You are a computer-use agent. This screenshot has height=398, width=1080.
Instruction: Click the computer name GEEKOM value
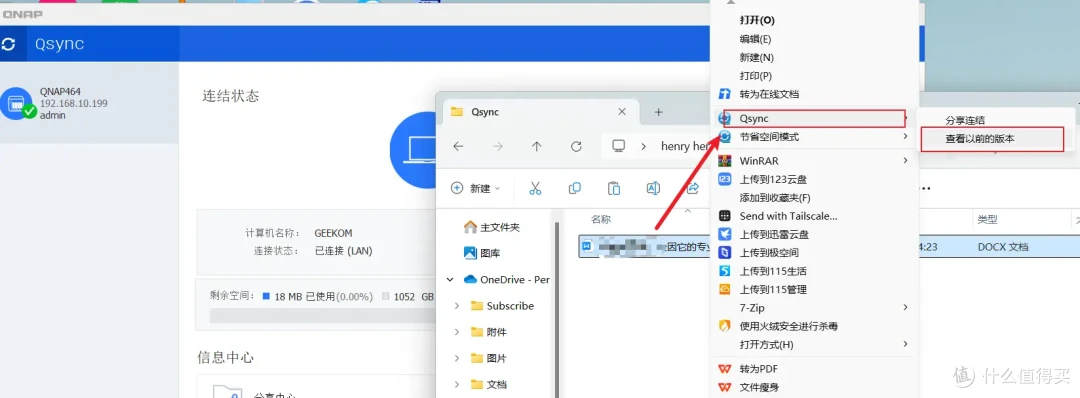click(x=333, y=233)
